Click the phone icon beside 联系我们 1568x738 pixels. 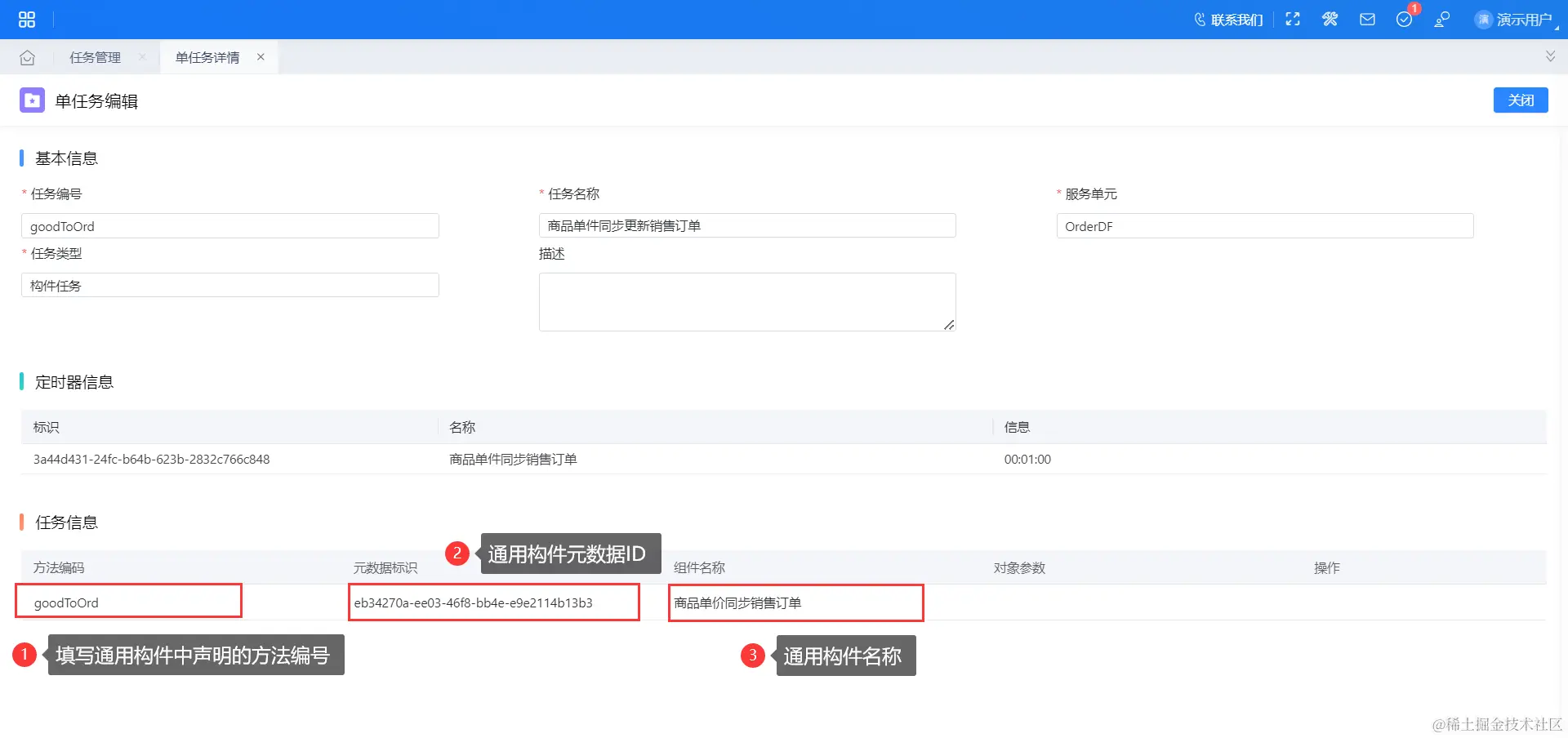[1200, 20]
